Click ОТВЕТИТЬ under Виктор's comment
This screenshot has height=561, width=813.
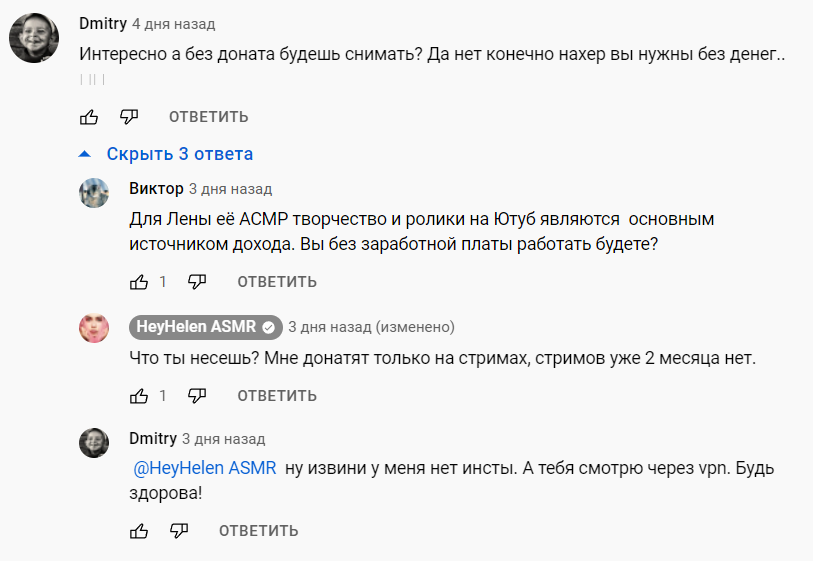pyautogui.click(x=277, y=282)
